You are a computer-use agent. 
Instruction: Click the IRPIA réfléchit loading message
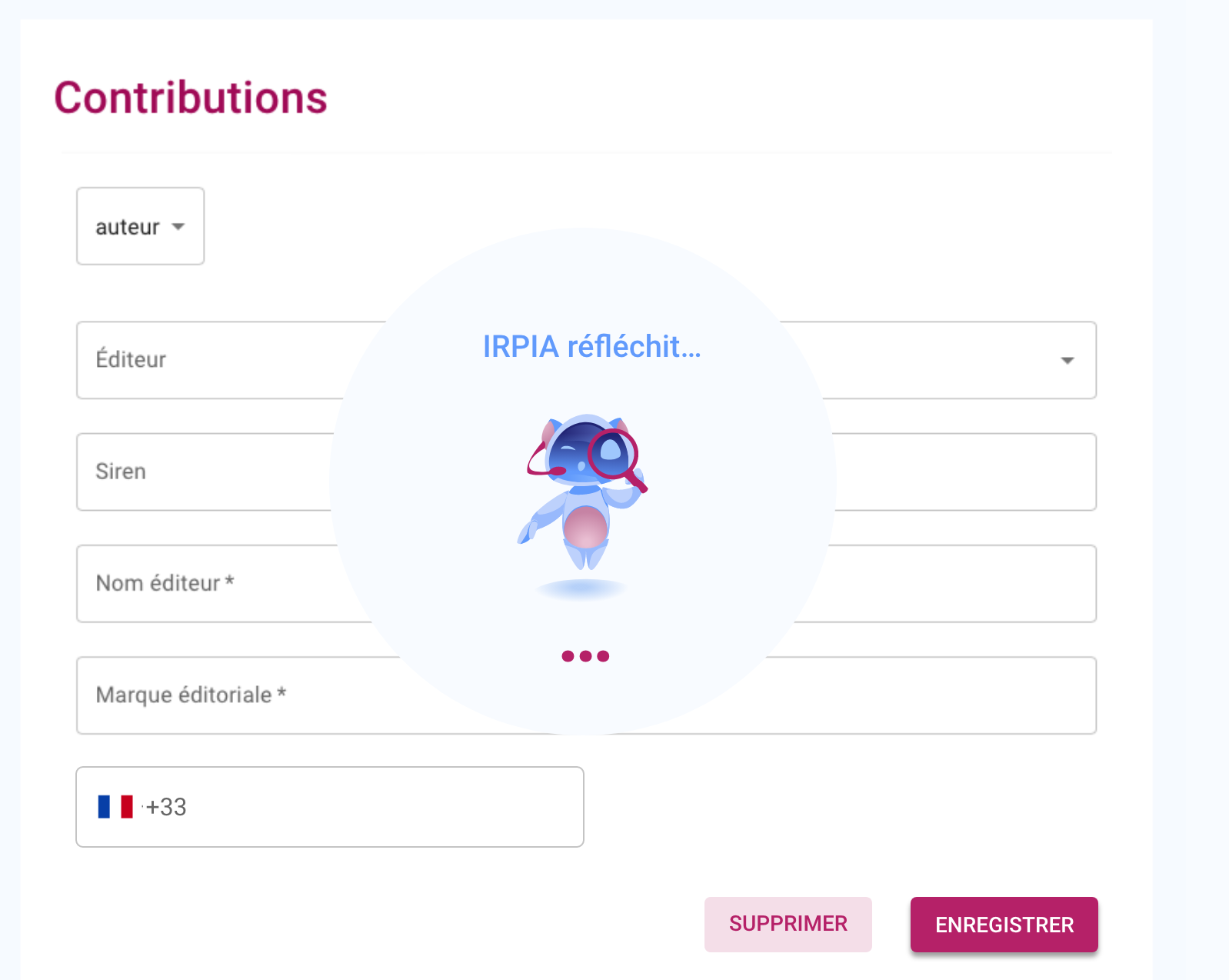[x=592, y=348]
